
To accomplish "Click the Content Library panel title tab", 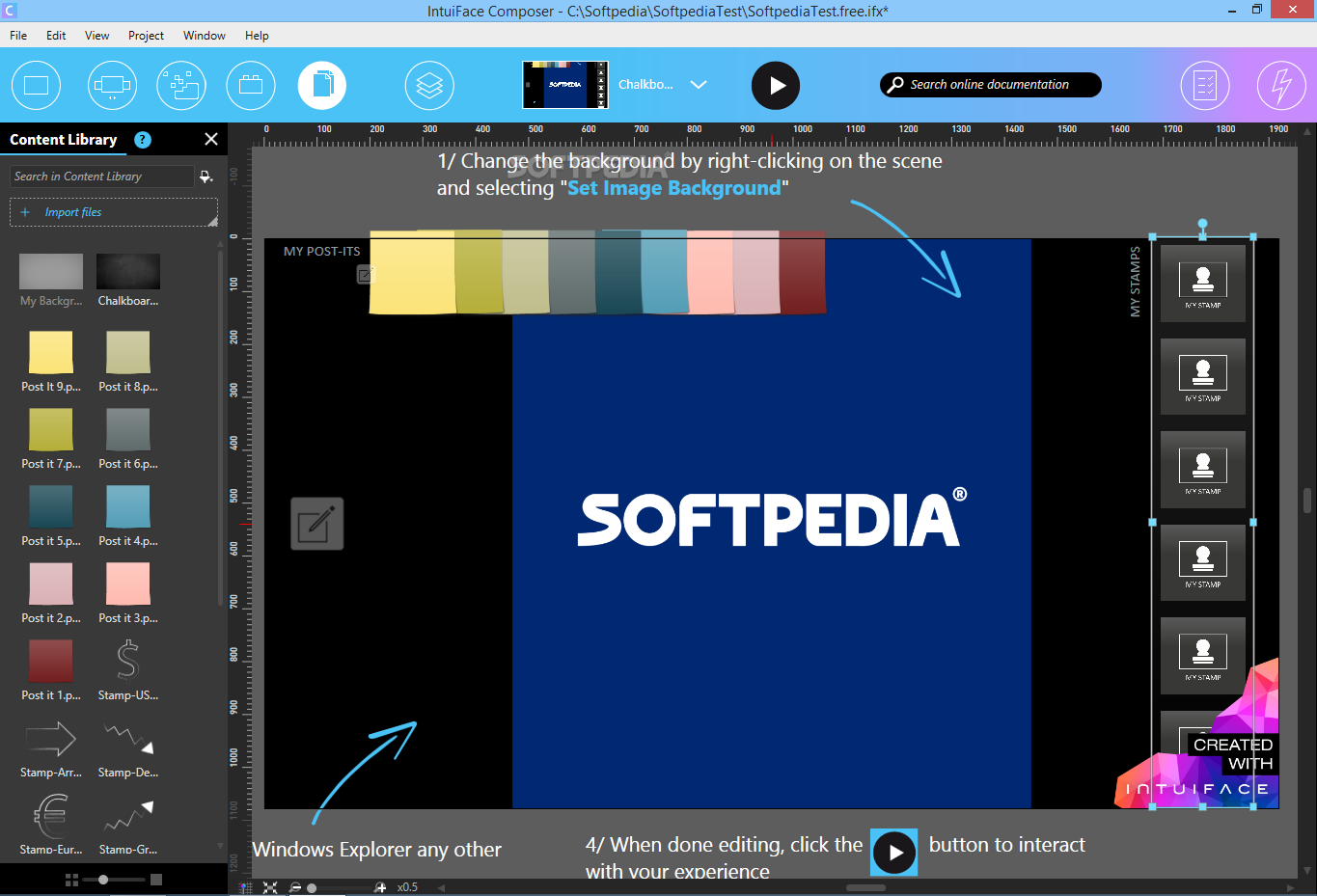I will (64, 139).
